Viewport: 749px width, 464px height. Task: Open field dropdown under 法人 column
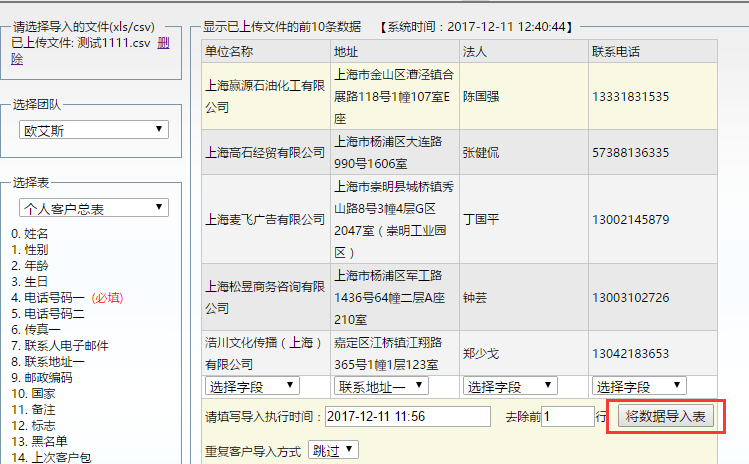pyautogui.click(x=510, y=386)
